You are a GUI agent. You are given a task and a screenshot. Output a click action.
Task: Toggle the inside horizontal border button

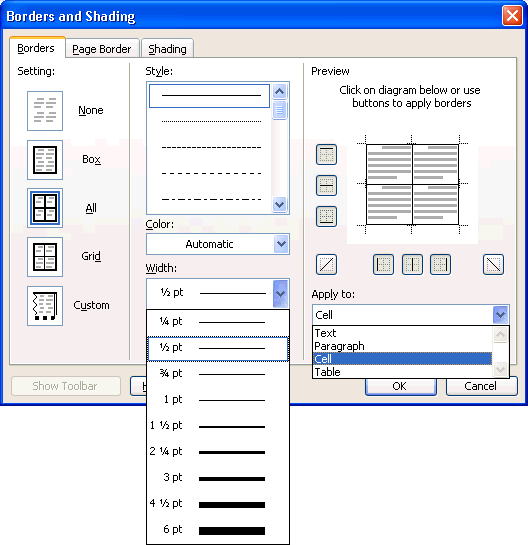pos(326,186)
